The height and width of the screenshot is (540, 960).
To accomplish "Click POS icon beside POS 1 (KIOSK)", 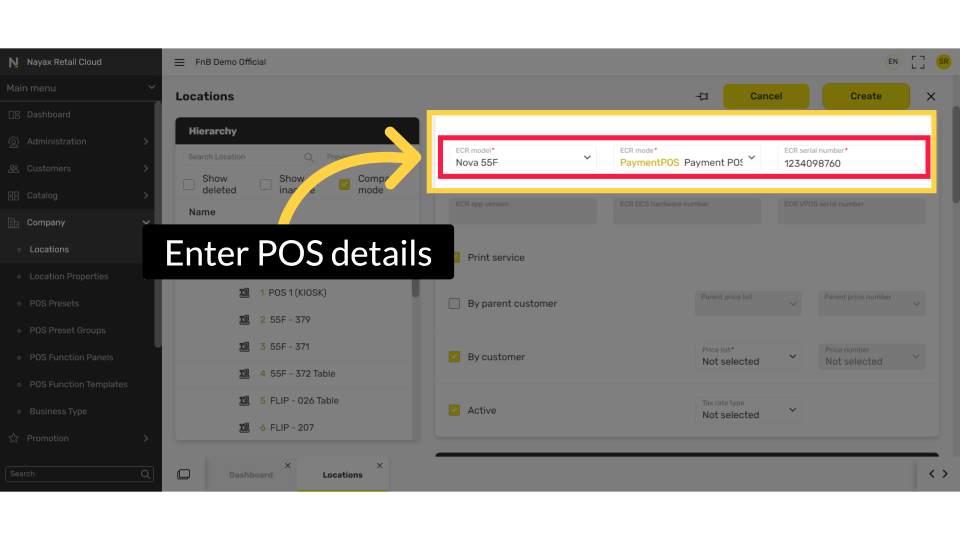I will tap(244, 293).
